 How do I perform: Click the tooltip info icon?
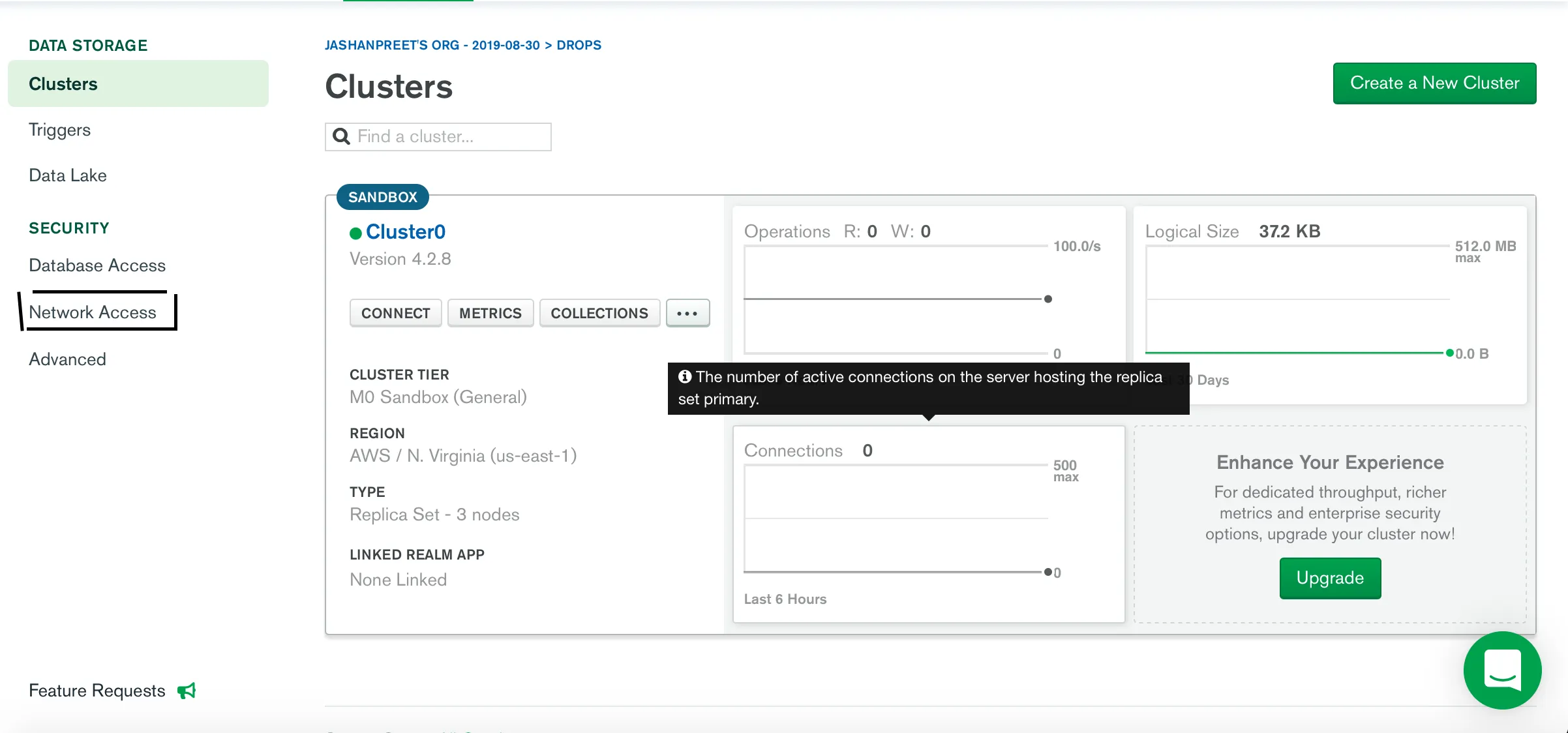click(684, 376)
